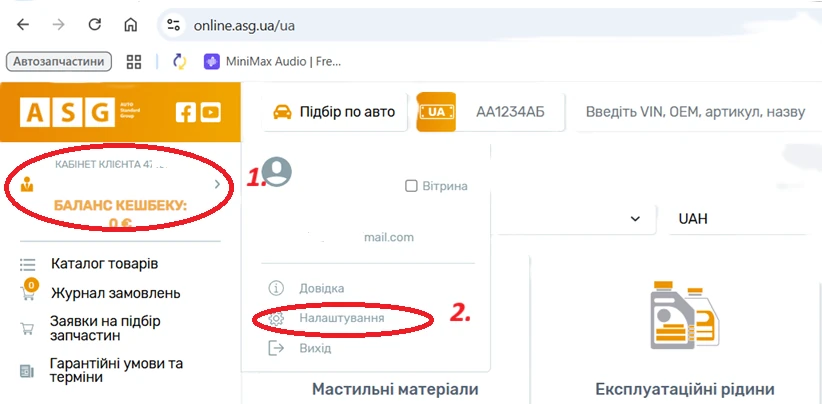822x404 pixels.
Task: Open Автозапчастини bookmark
Action: pyautogui.click(x=59, y=62)
